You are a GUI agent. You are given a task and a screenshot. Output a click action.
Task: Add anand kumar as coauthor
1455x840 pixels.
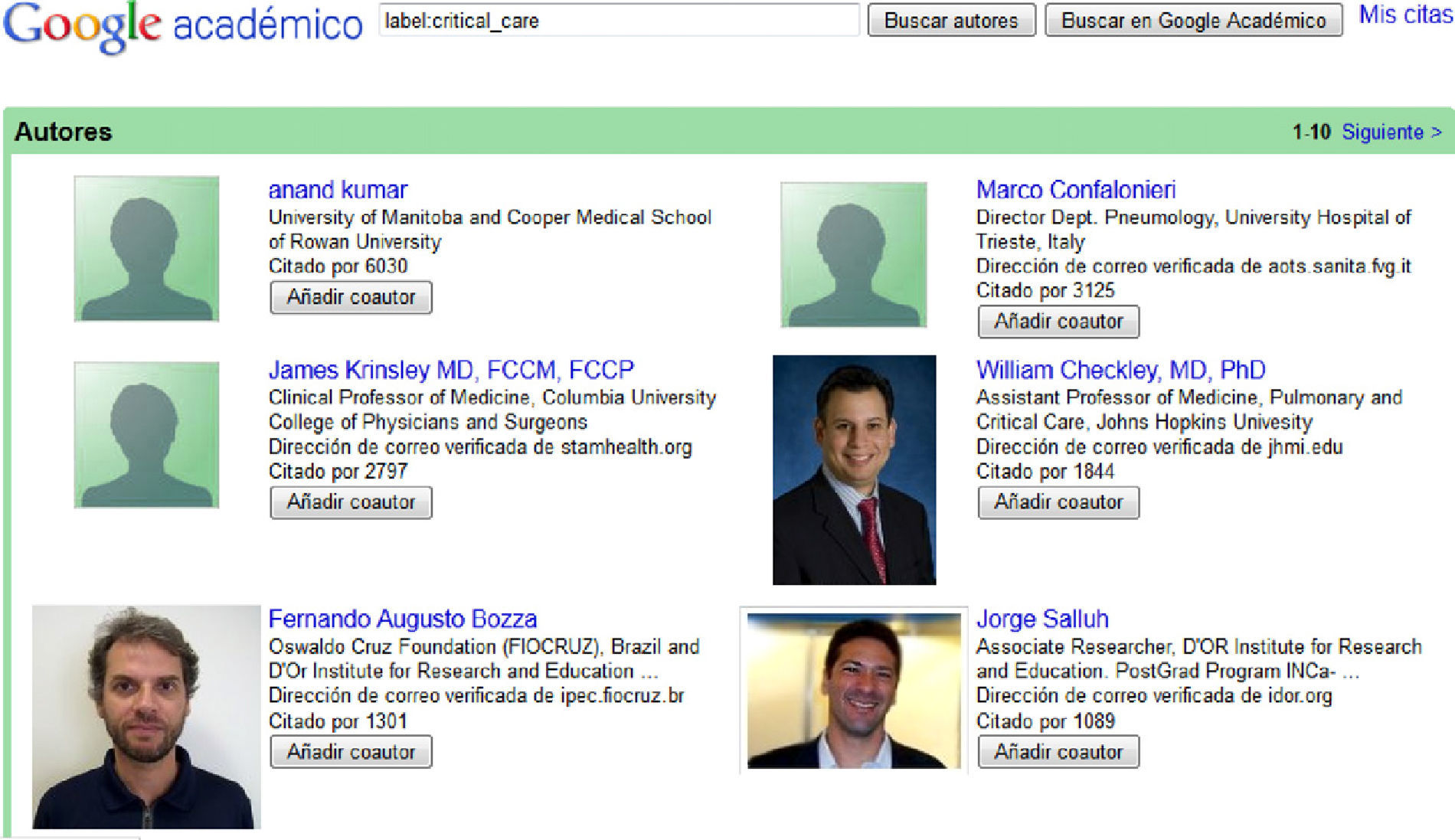point(351,297)
